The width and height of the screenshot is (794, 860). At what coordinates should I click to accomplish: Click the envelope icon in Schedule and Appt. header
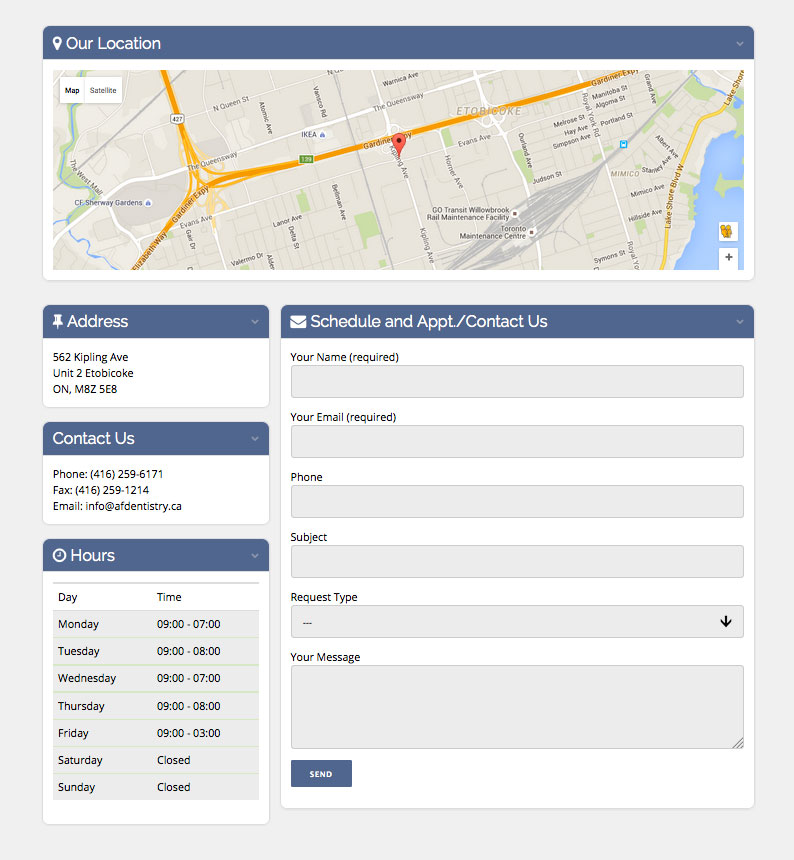(298, 321)
